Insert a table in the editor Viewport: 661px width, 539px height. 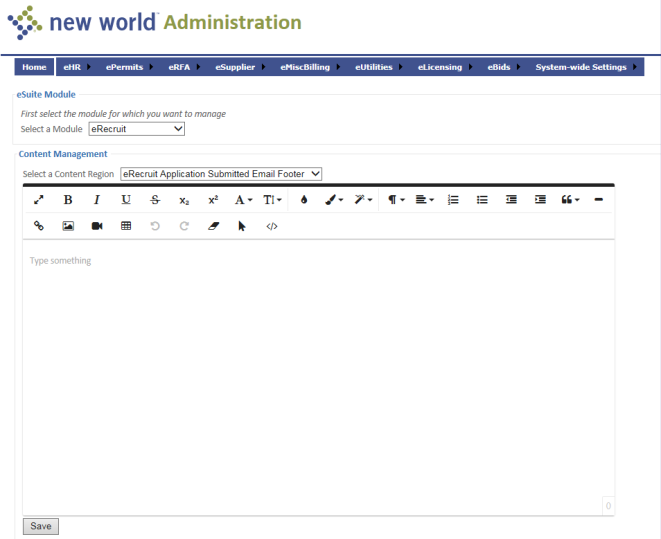(126, 227)
